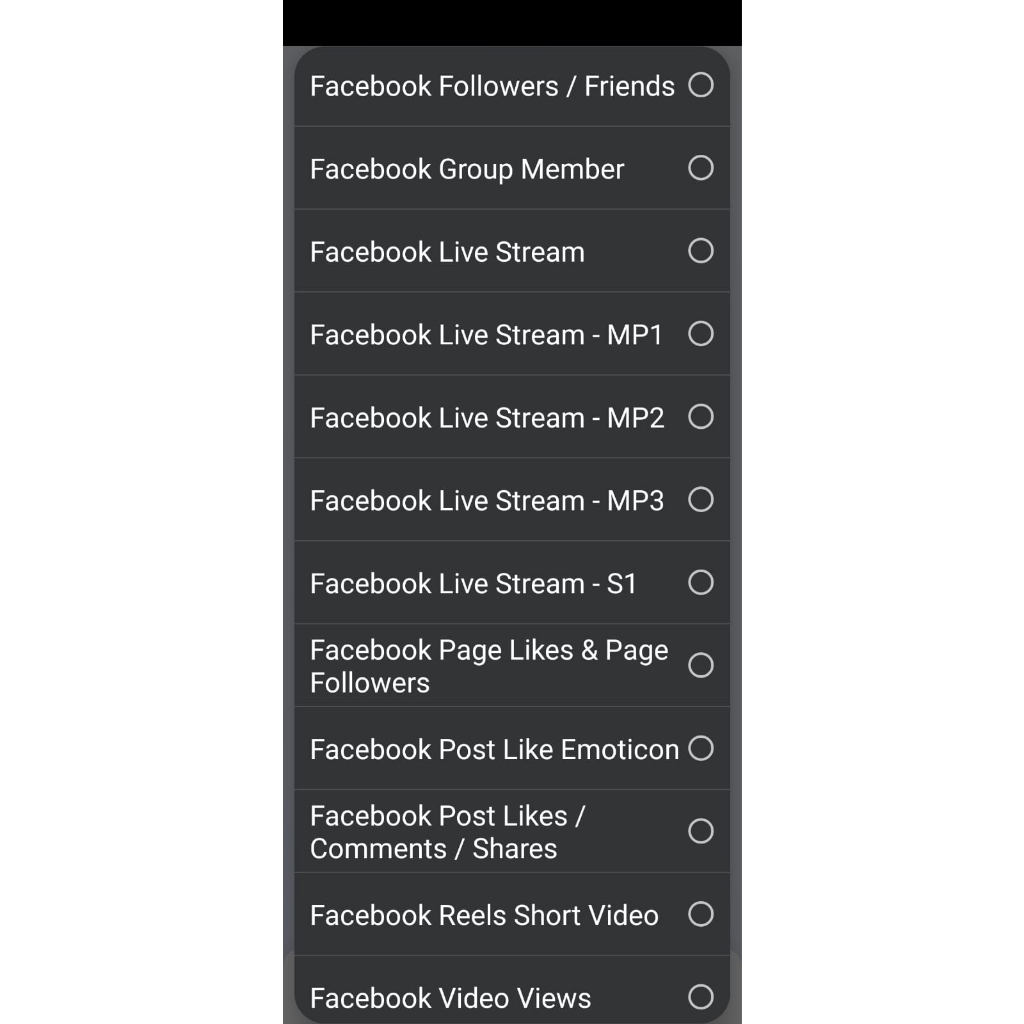Screen dimensions: 1024x1024
Task: Choose the Facebook Group Member radio button
Action: pos(701,168)
